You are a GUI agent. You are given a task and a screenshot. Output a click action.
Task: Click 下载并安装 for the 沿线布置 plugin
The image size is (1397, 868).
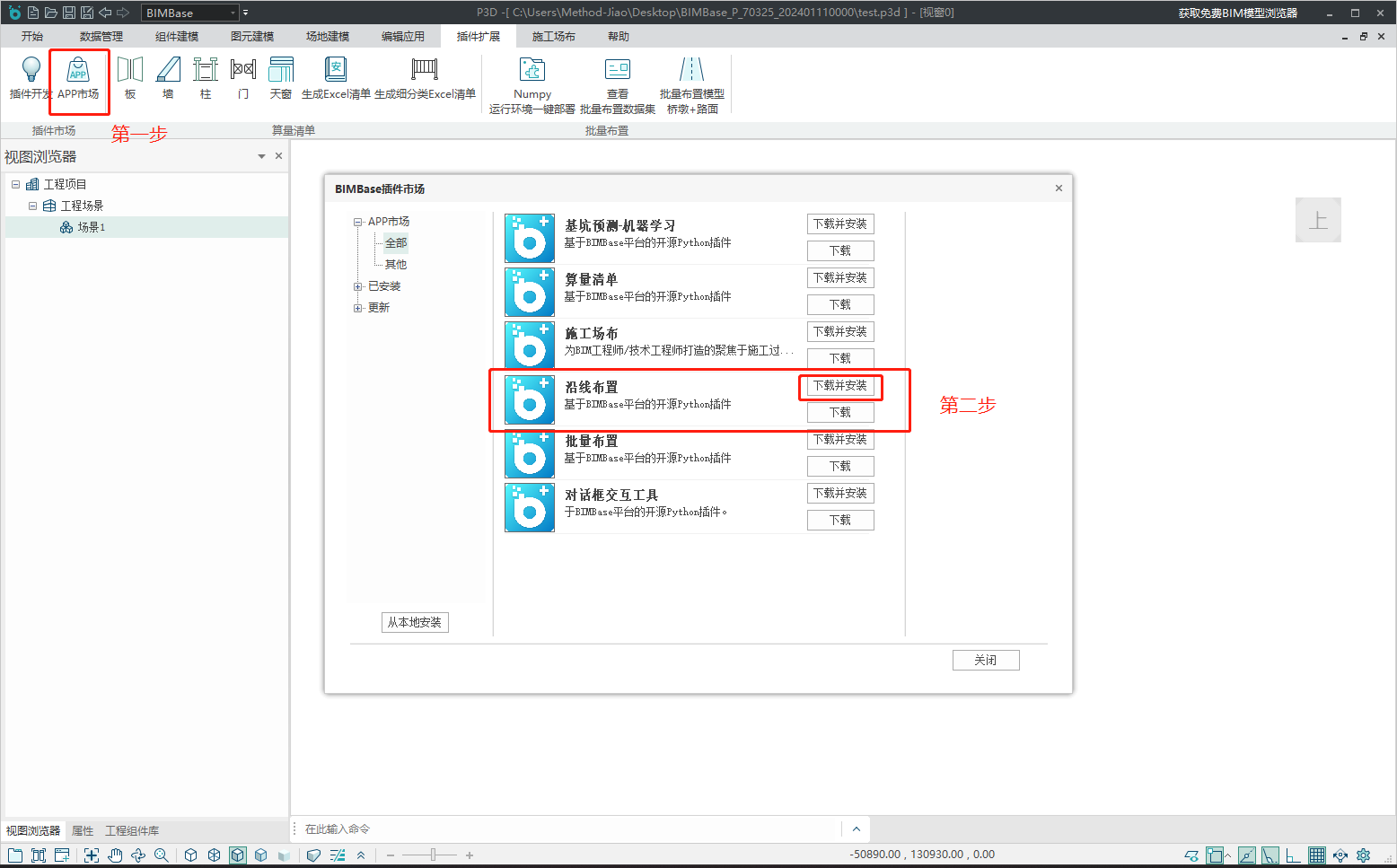click(x=840, y=386)
